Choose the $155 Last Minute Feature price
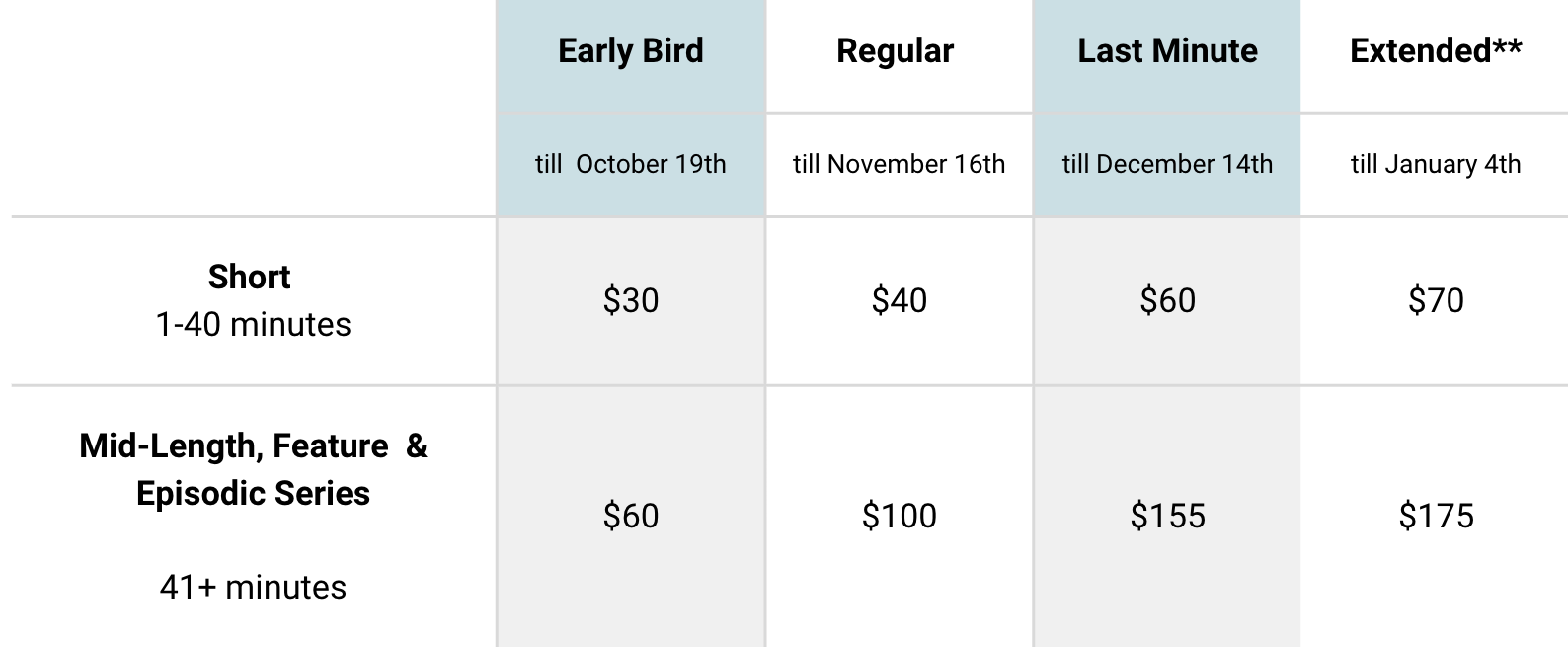Screen dimensions: 1568x648 (1167, 516)
